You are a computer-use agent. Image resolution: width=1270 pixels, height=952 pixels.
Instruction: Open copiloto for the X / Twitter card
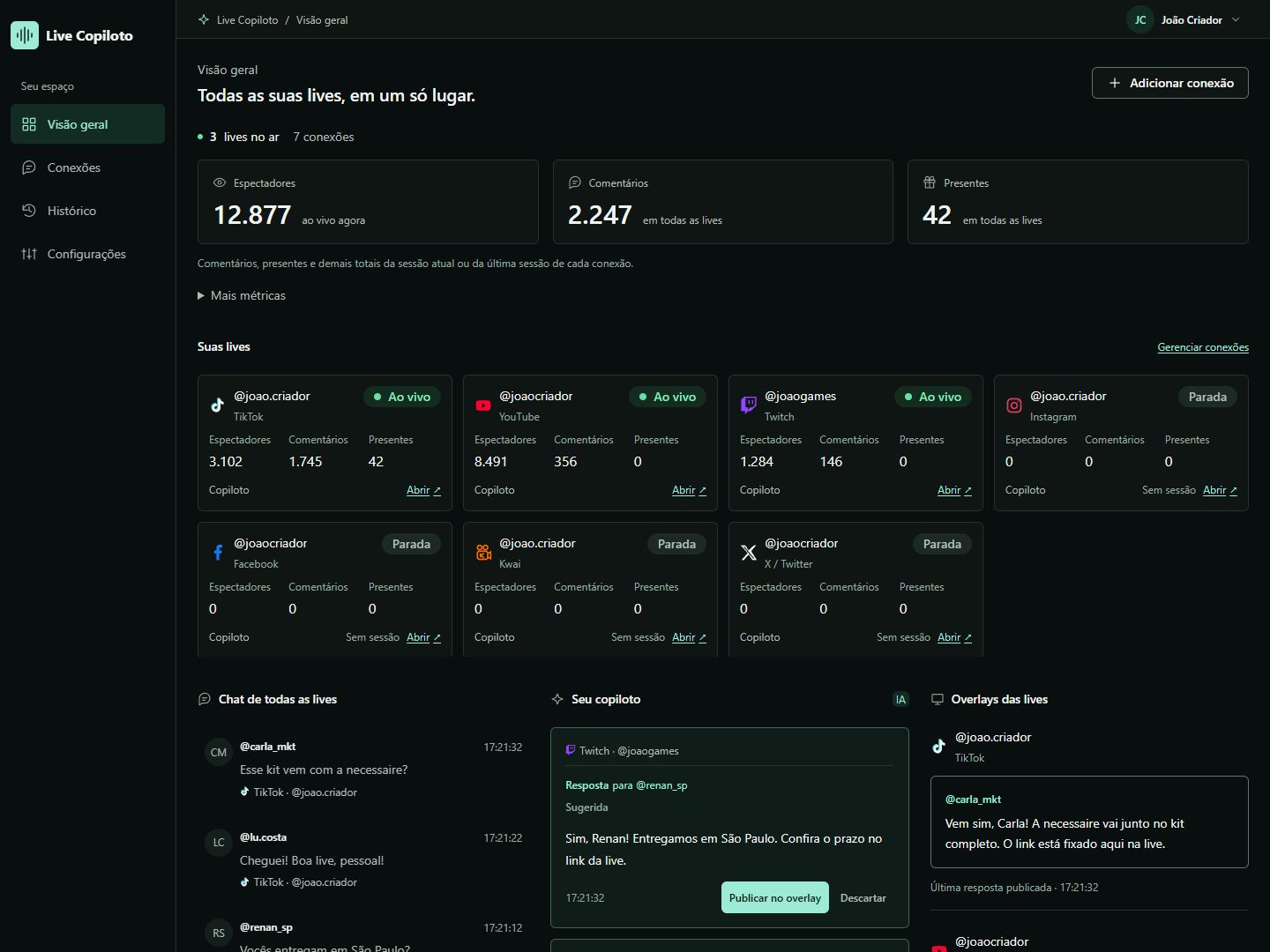pyautogui.click(x=954, y=637)
